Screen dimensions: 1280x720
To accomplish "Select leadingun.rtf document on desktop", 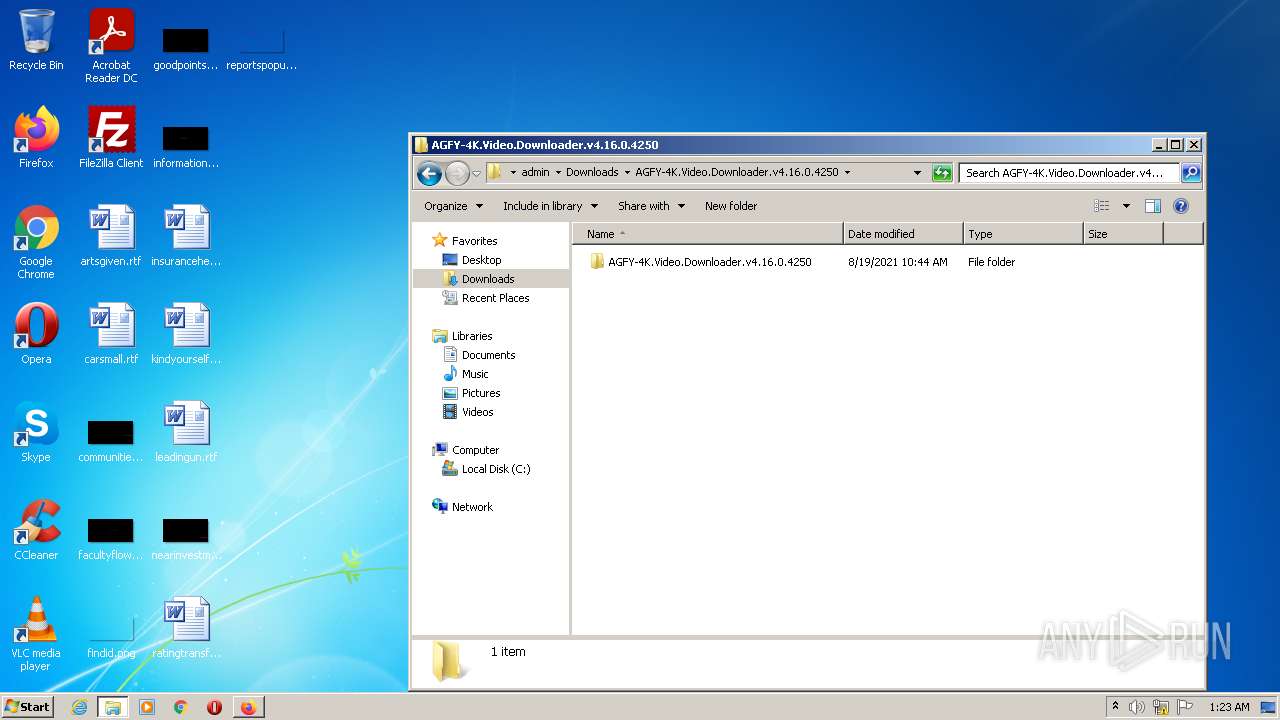I will point(186,432).
